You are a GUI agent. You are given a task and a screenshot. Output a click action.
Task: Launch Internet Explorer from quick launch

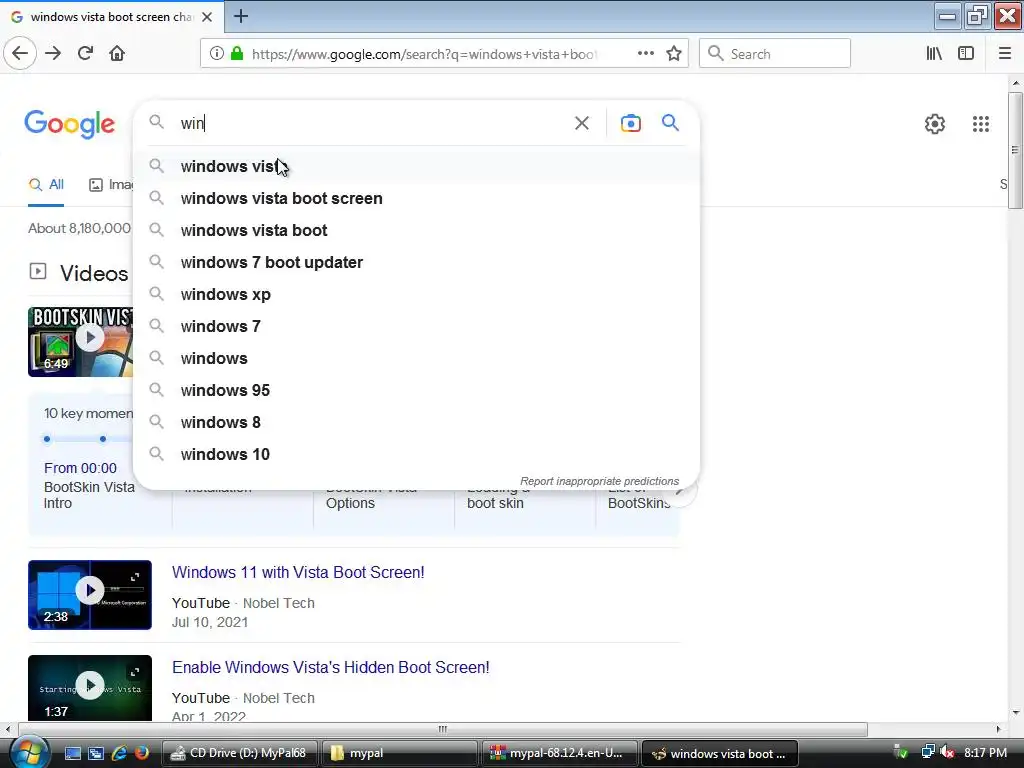click(119, 753)
